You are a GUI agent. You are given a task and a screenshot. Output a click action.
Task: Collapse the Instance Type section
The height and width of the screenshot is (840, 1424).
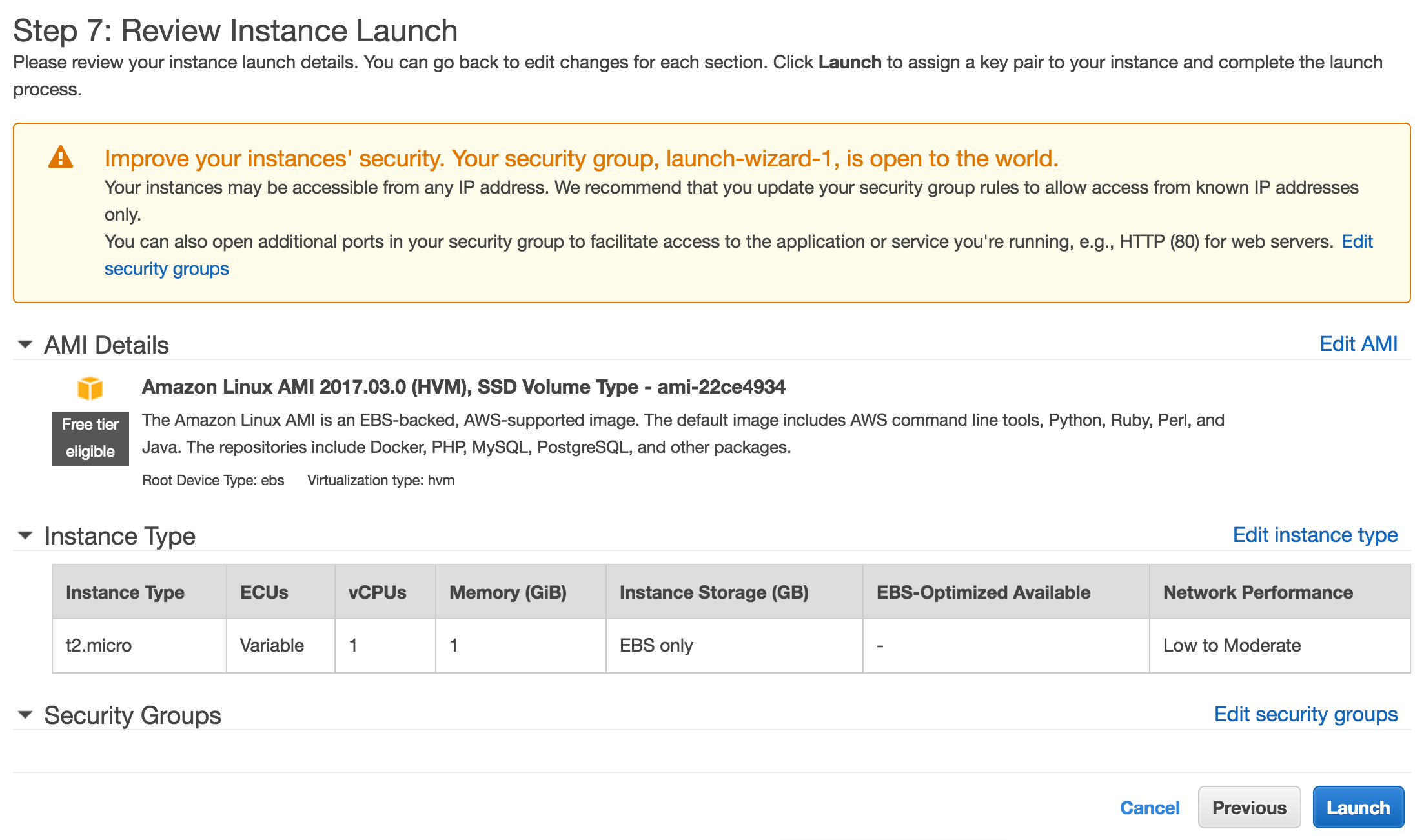pyautogui.click(x=25, y=535)
